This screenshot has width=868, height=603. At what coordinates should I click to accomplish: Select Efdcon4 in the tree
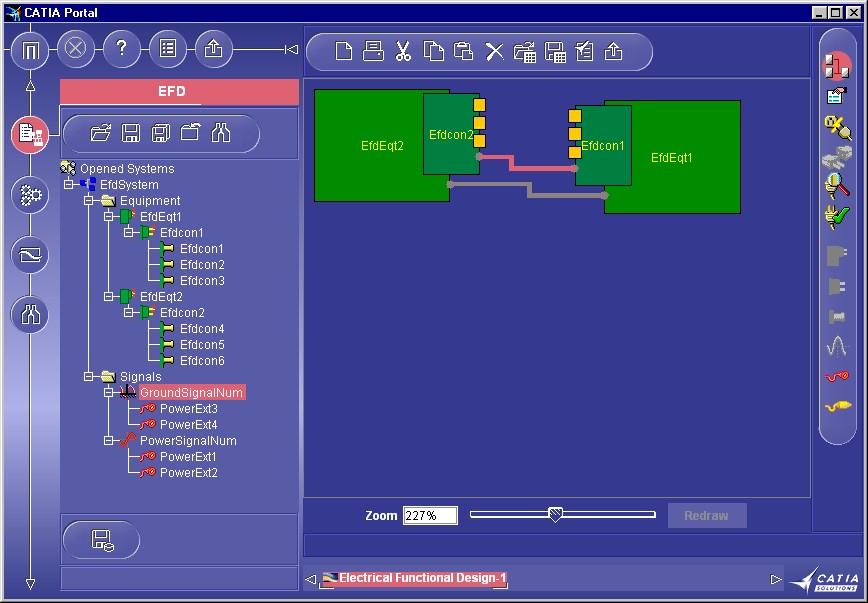[202, 328]
